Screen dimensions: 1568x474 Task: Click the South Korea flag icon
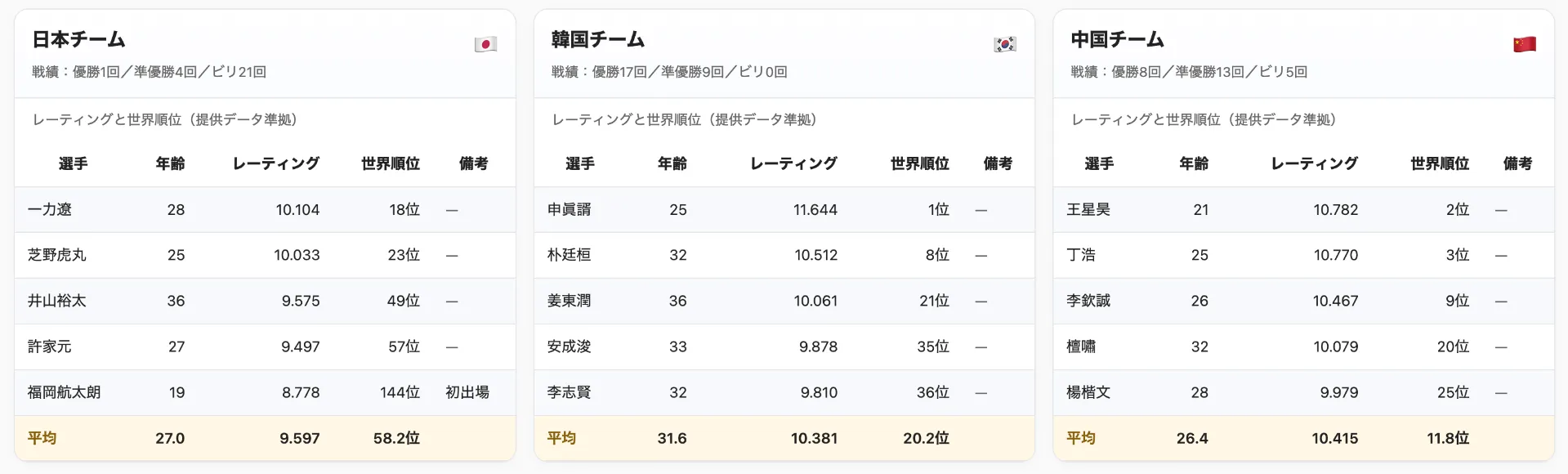(x=1005, y=44)
